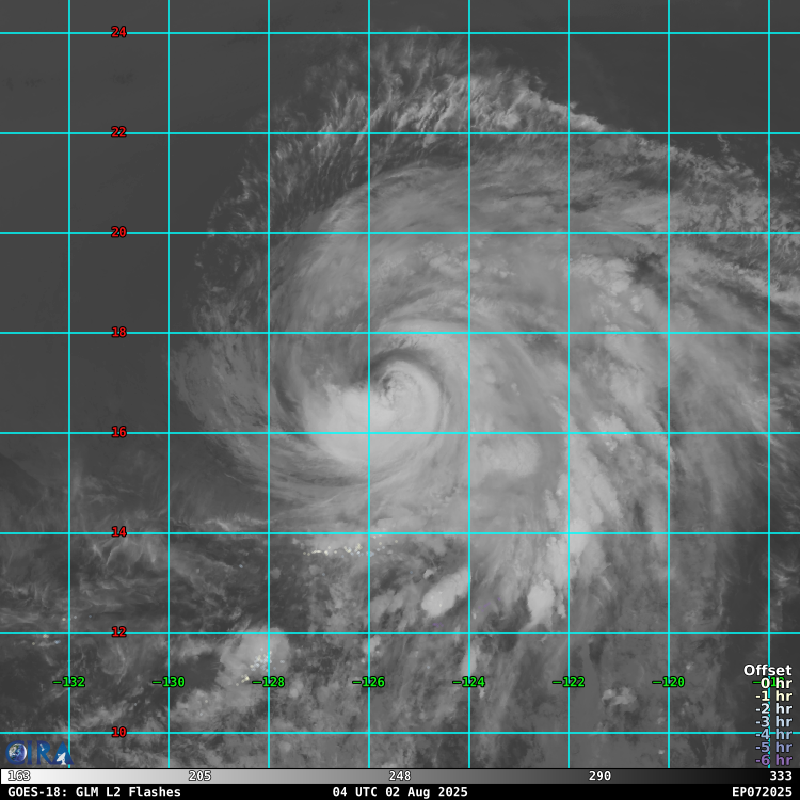The height and width of the screenshot is (800, 800).
Task: Click the Offset legend heading
Action: 767,671
